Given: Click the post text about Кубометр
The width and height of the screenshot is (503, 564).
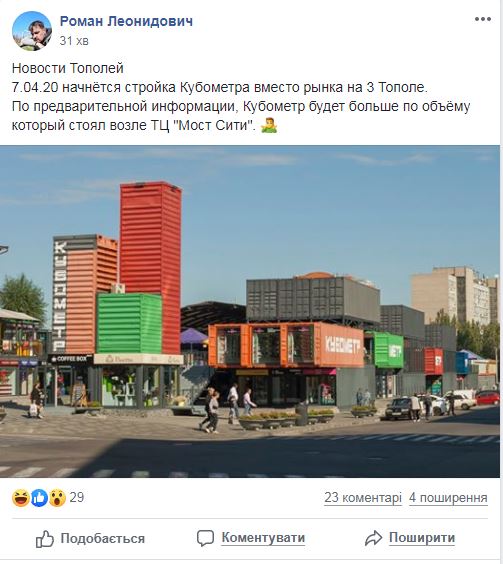Looking at the screenshot, I should [241, 97].
